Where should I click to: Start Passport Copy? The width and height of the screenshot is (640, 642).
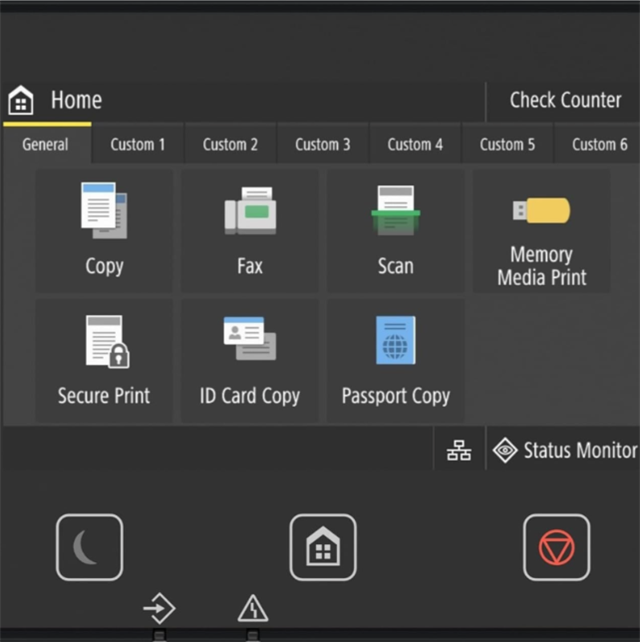pos(395,362)
